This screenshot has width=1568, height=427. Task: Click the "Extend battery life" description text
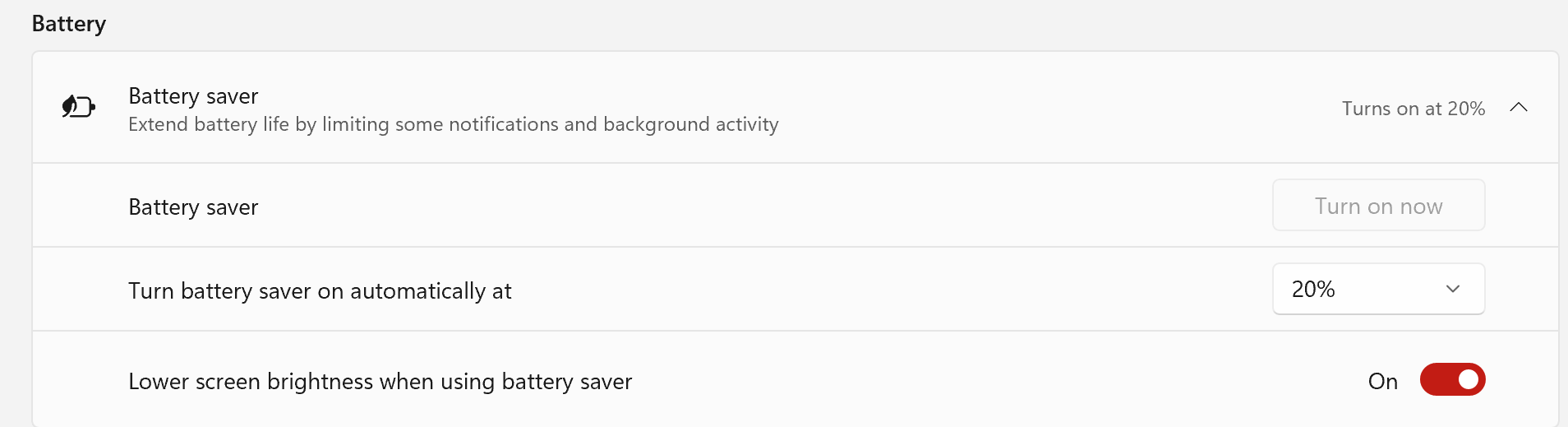[x=453, y=124]
